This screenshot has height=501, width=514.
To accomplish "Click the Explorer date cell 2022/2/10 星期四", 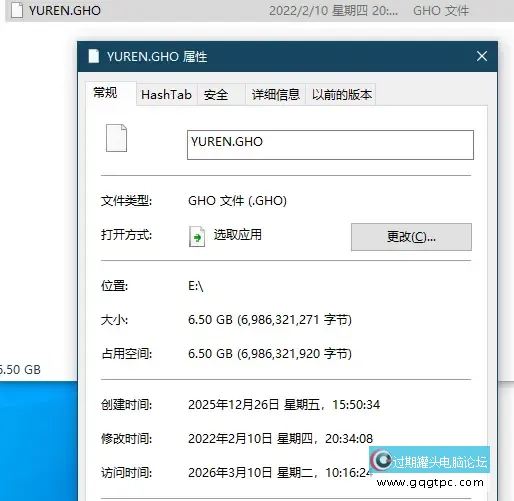I will click(333, 11).
